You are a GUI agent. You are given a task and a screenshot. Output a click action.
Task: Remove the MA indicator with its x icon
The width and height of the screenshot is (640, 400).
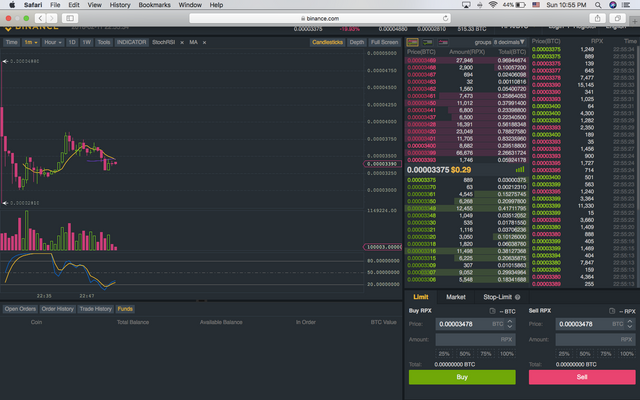point(204,42)
